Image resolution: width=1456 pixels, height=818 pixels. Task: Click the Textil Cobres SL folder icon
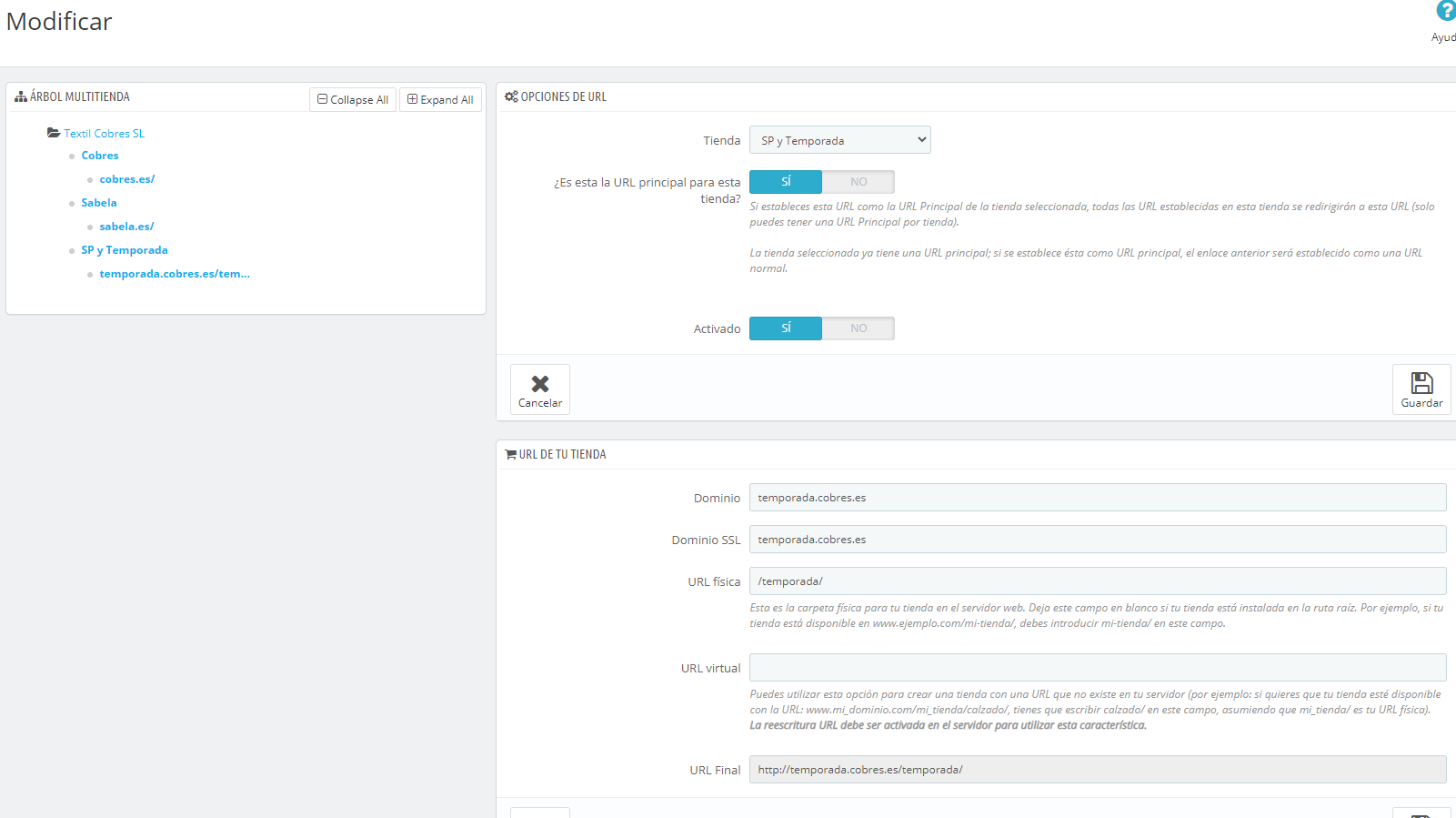tap(54, 133)
